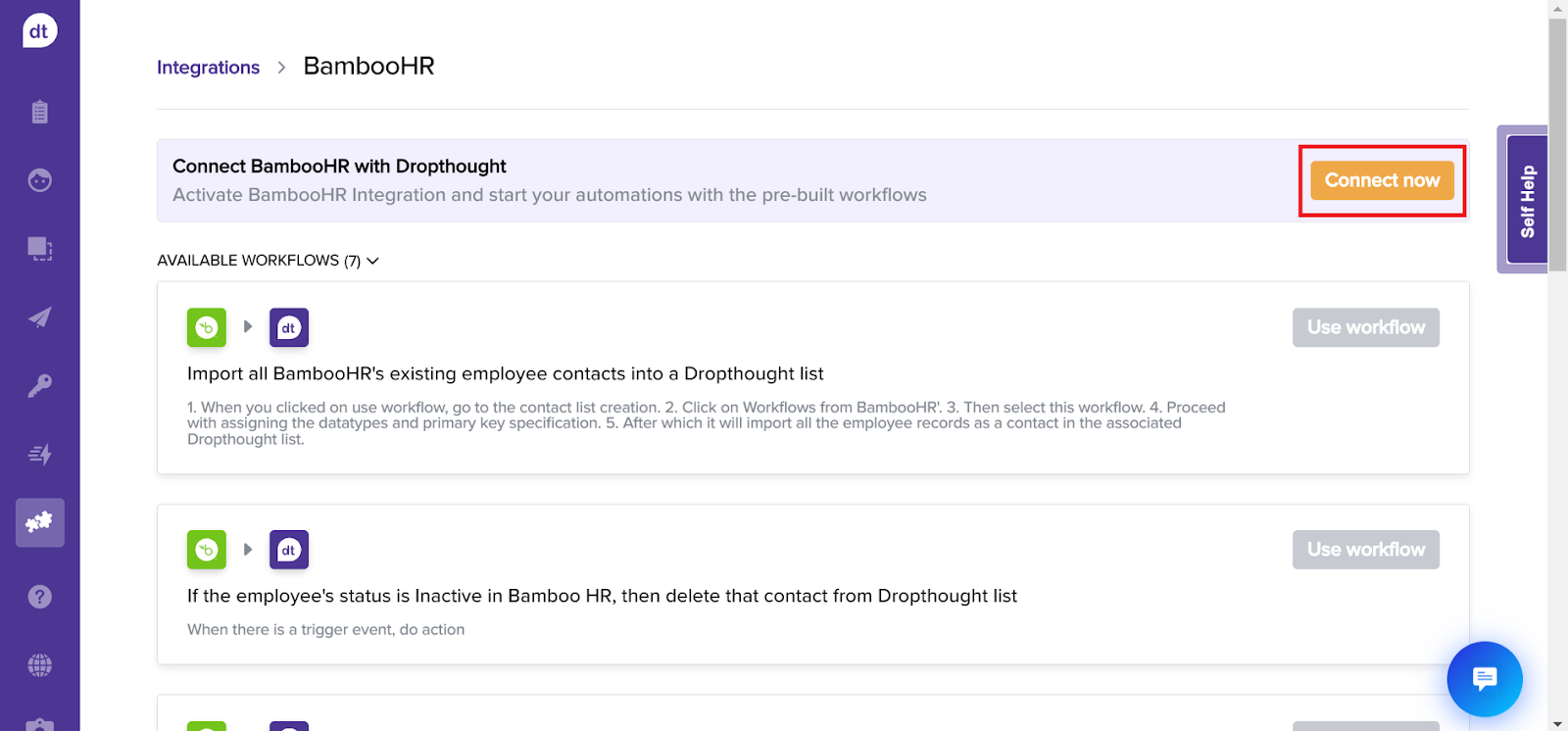This screenshot has height=731, width=1568.
Task: Open the question mark help icon
Action: (x=39, y=597)
